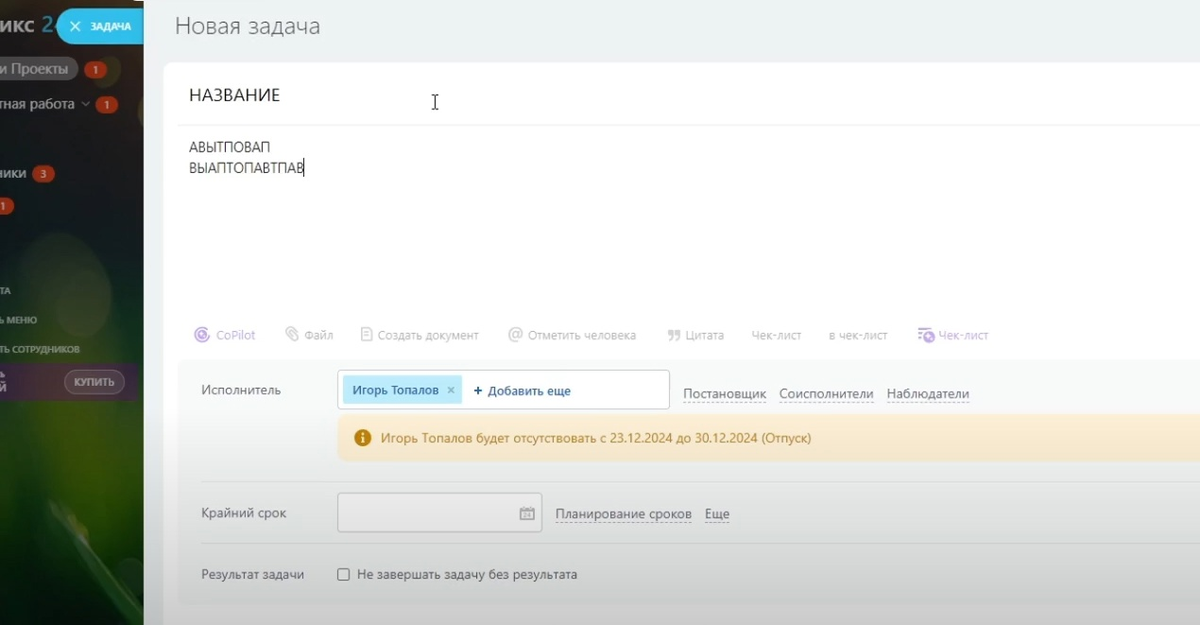Click the Создать документ document icon
This screenshot has width=1200, height=625.
[x=366, y=335]
